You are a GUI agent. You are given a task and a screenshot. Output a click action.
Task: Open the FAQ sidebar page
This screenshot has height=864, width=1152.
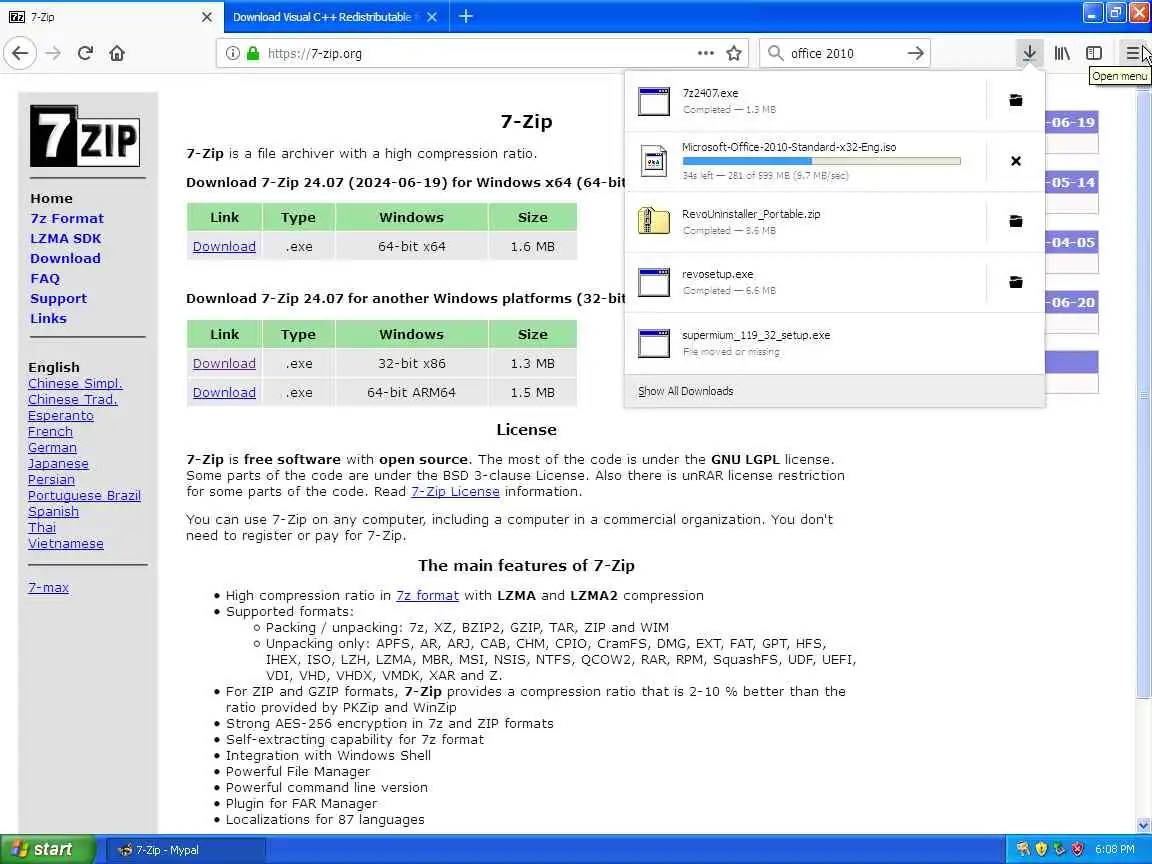click(45, 278)
